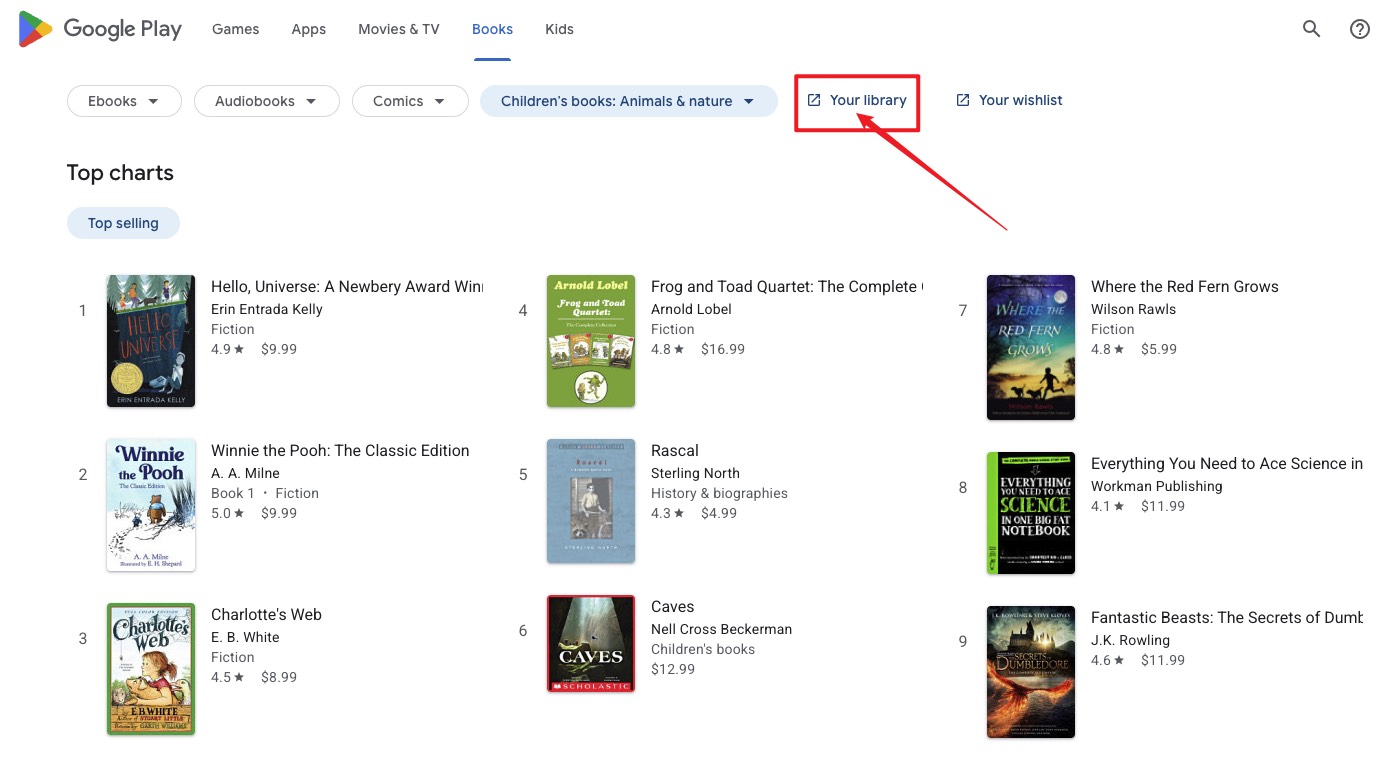The width and height of the screenshot is (1378, 757).
Task: Open the Where the Red Fern Grows cover
Action: coord(1031,347)
